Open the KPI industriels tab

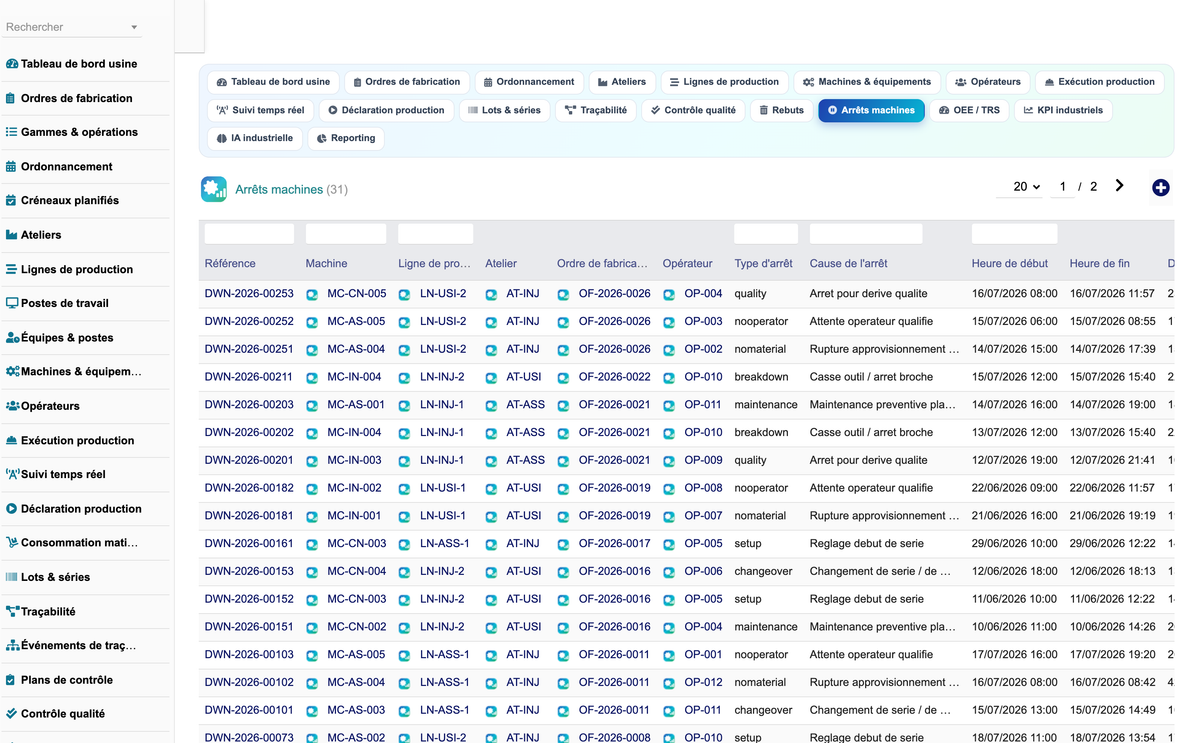pyautogui.click(x=1063, y=110)
